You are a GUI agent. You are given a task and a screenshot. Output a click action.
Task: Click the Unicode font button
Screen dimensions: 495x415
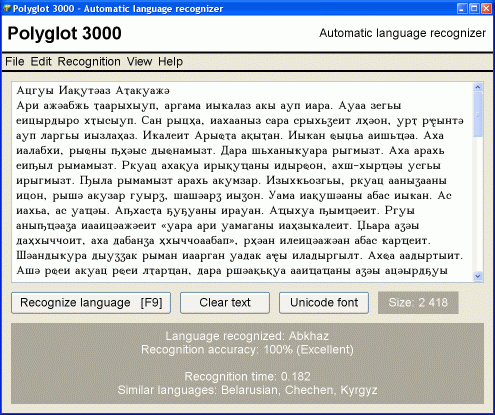(x=324, y=303)
